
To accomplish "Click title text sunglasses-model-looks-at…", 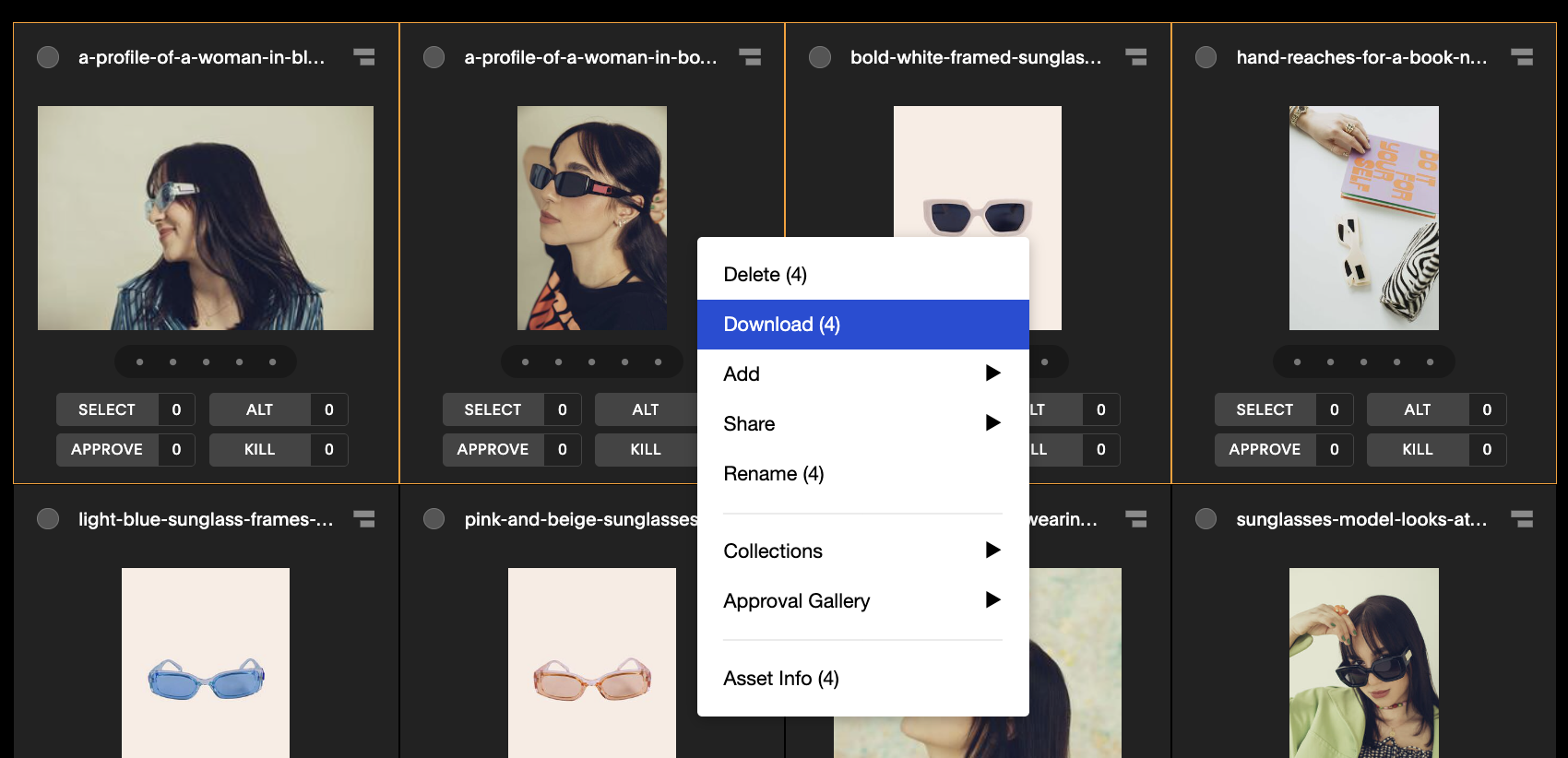I will [x=1361, y=519].
